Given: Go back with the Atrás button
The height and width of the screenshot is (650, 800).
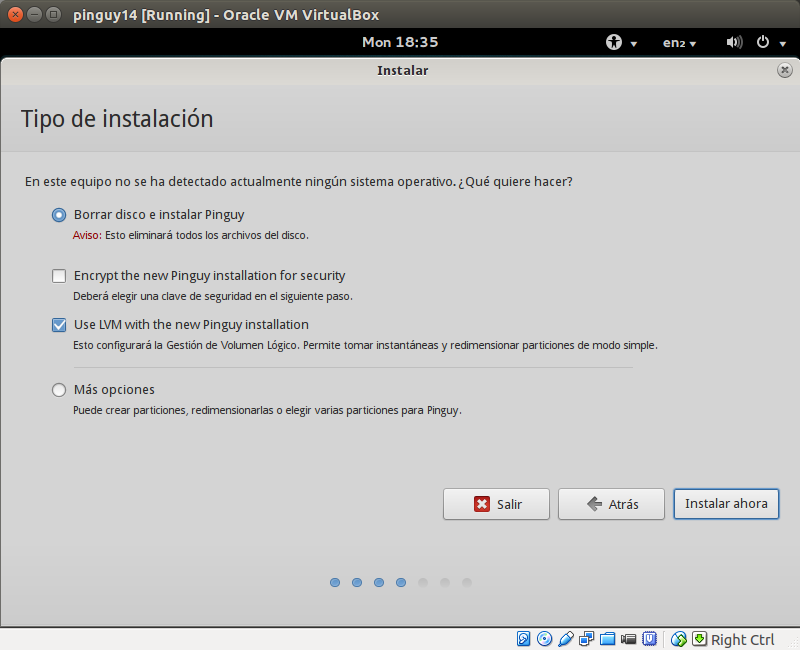Looking at the screenshot, I should [611, 504].
